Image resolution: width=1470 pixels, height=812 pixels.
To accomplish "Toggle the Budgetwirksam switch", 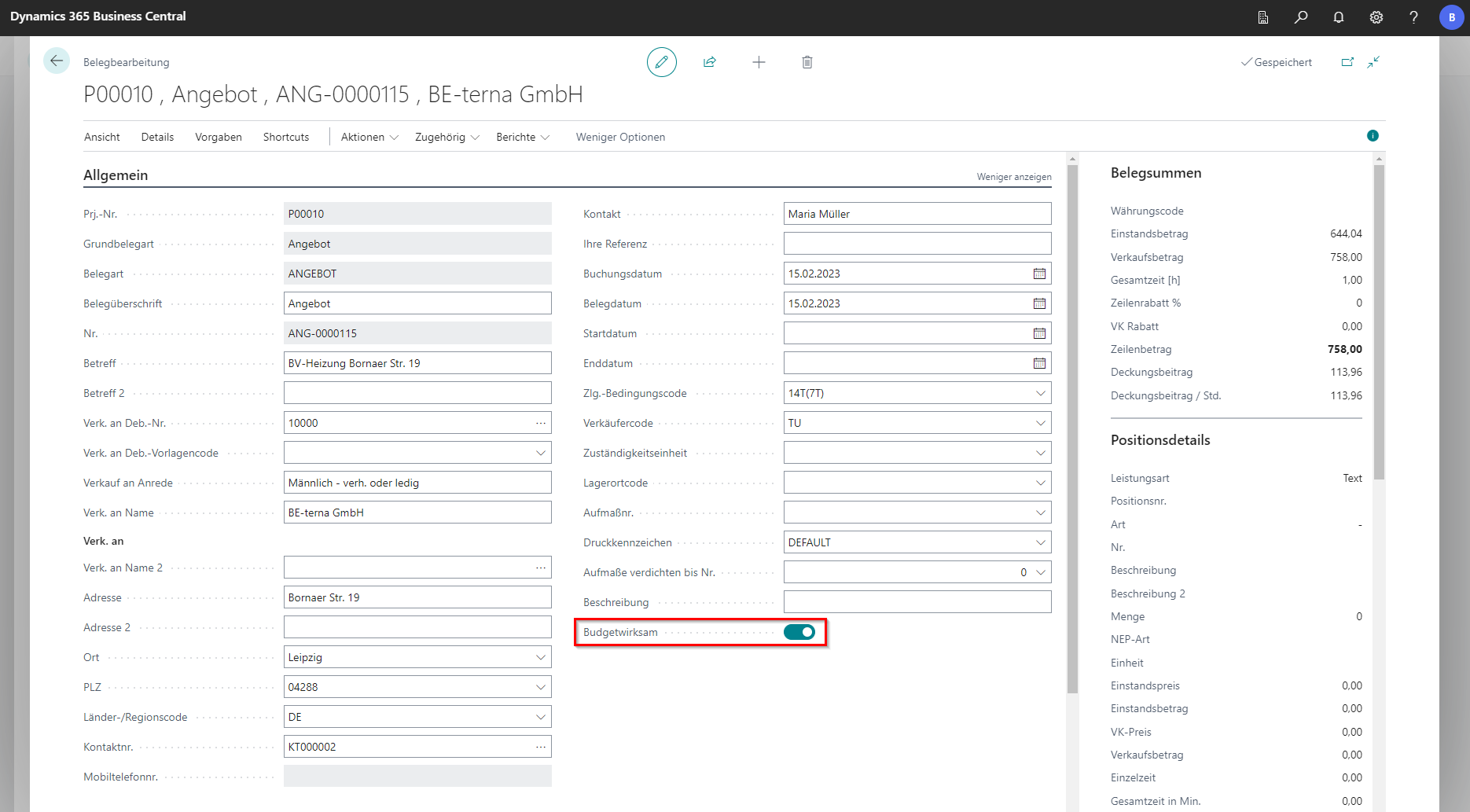I will pos(799,632).
